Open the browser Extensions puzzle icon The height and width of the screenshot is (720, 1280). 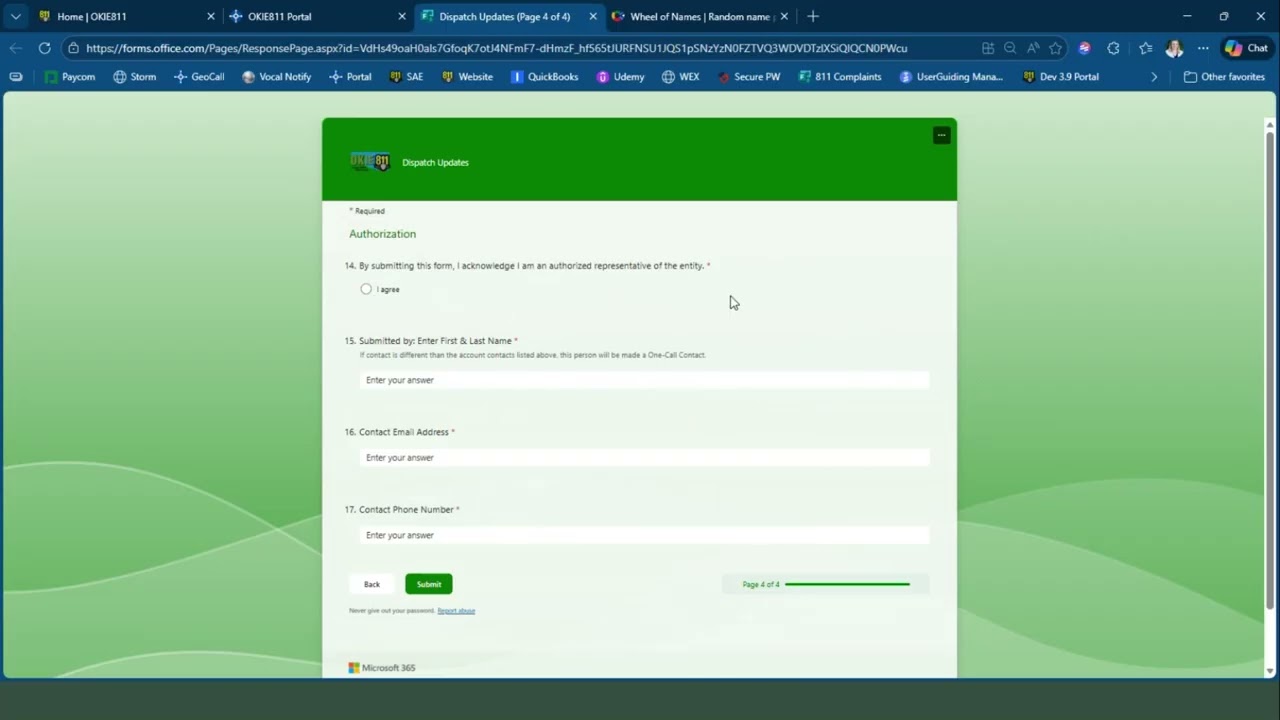point(1113,48)
